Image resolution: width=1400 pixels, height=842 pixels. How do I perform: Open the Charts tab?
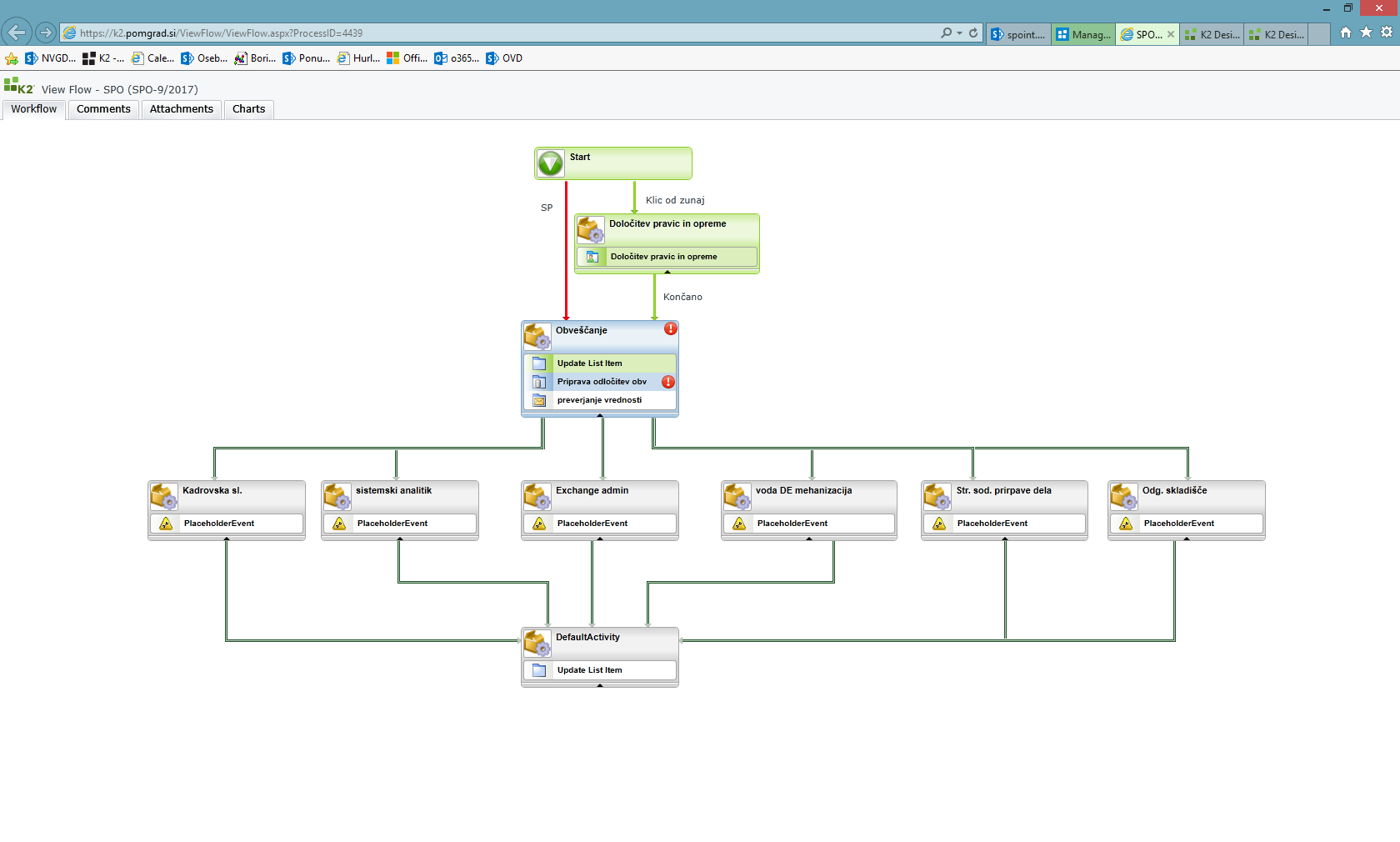pos(248,109)
